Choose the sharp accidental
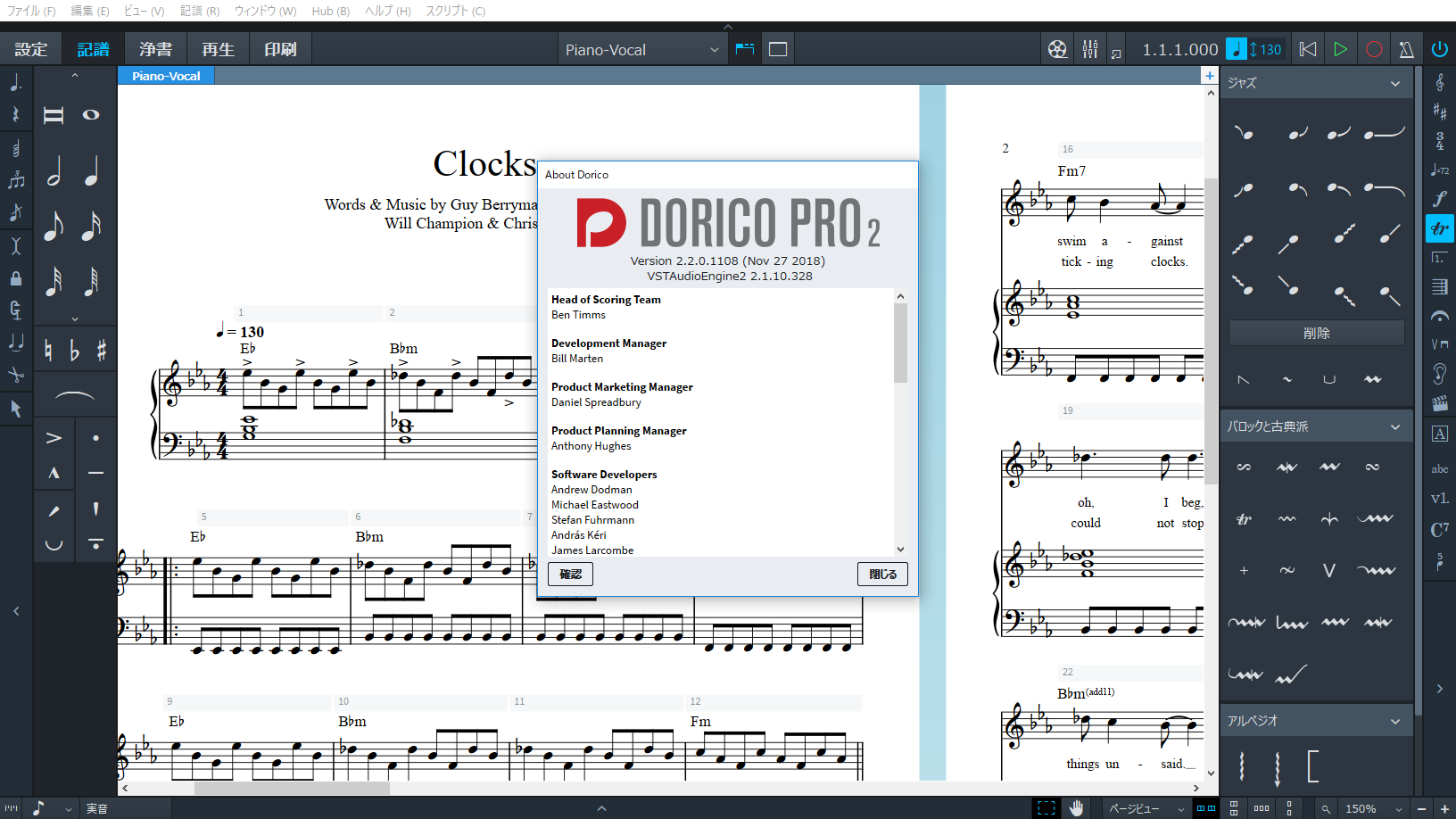Viewport: 1456px width, 819px height. pyautogui.click(x=102, y=351)
